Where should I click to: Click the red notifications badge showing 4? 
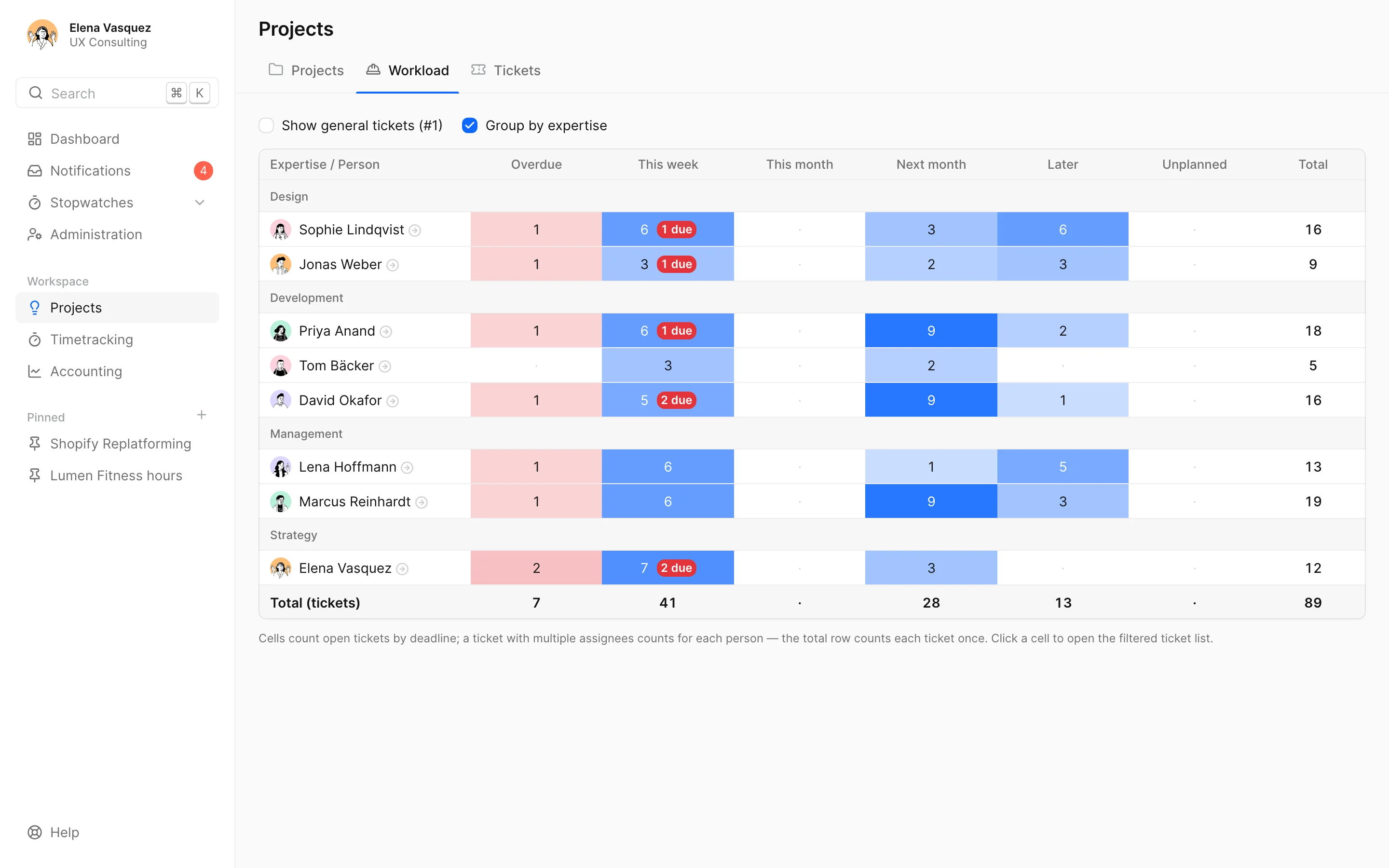click(x=203, y=171)
